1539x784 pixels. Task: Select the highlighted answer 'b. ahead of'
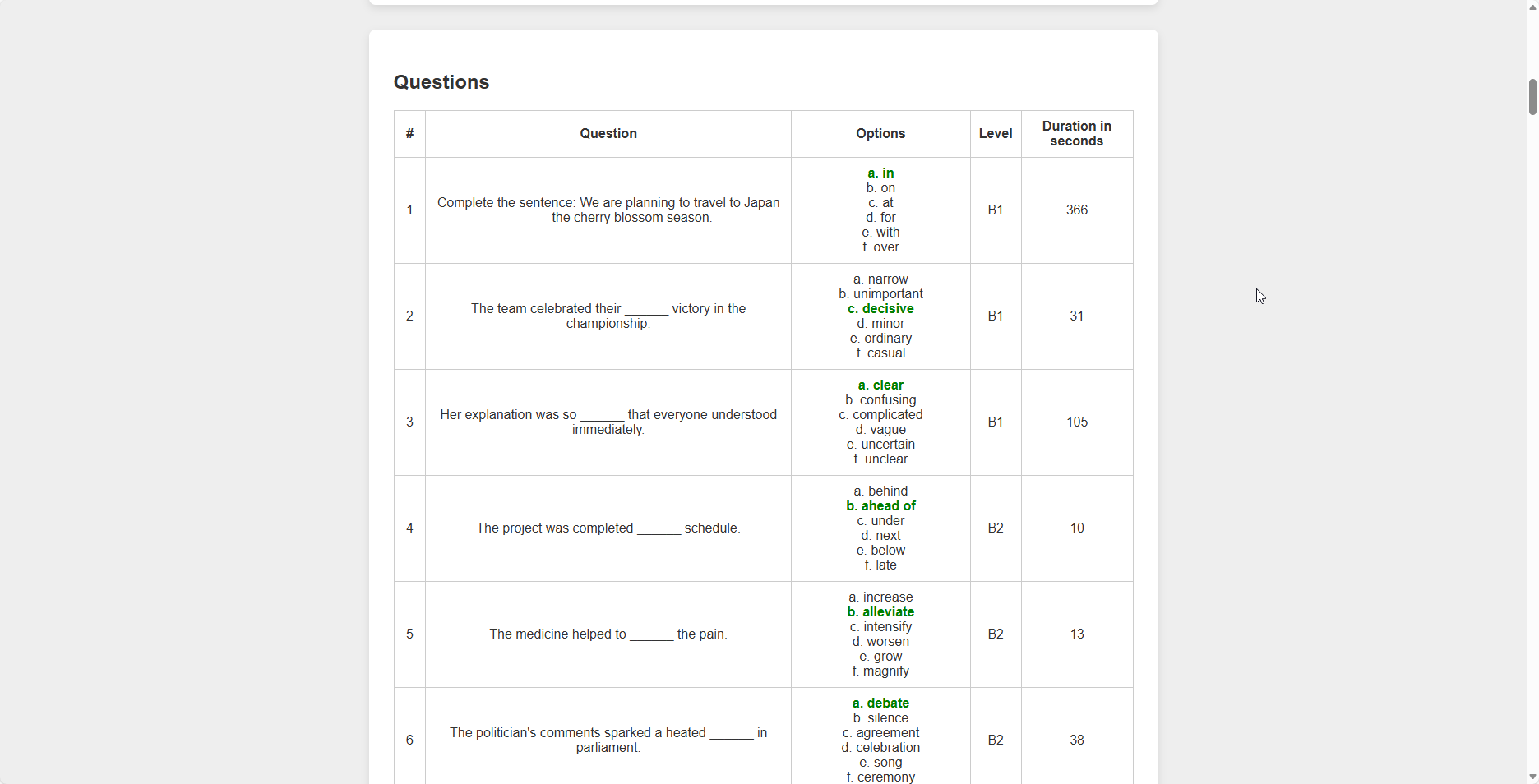click(x=880, y=506)
